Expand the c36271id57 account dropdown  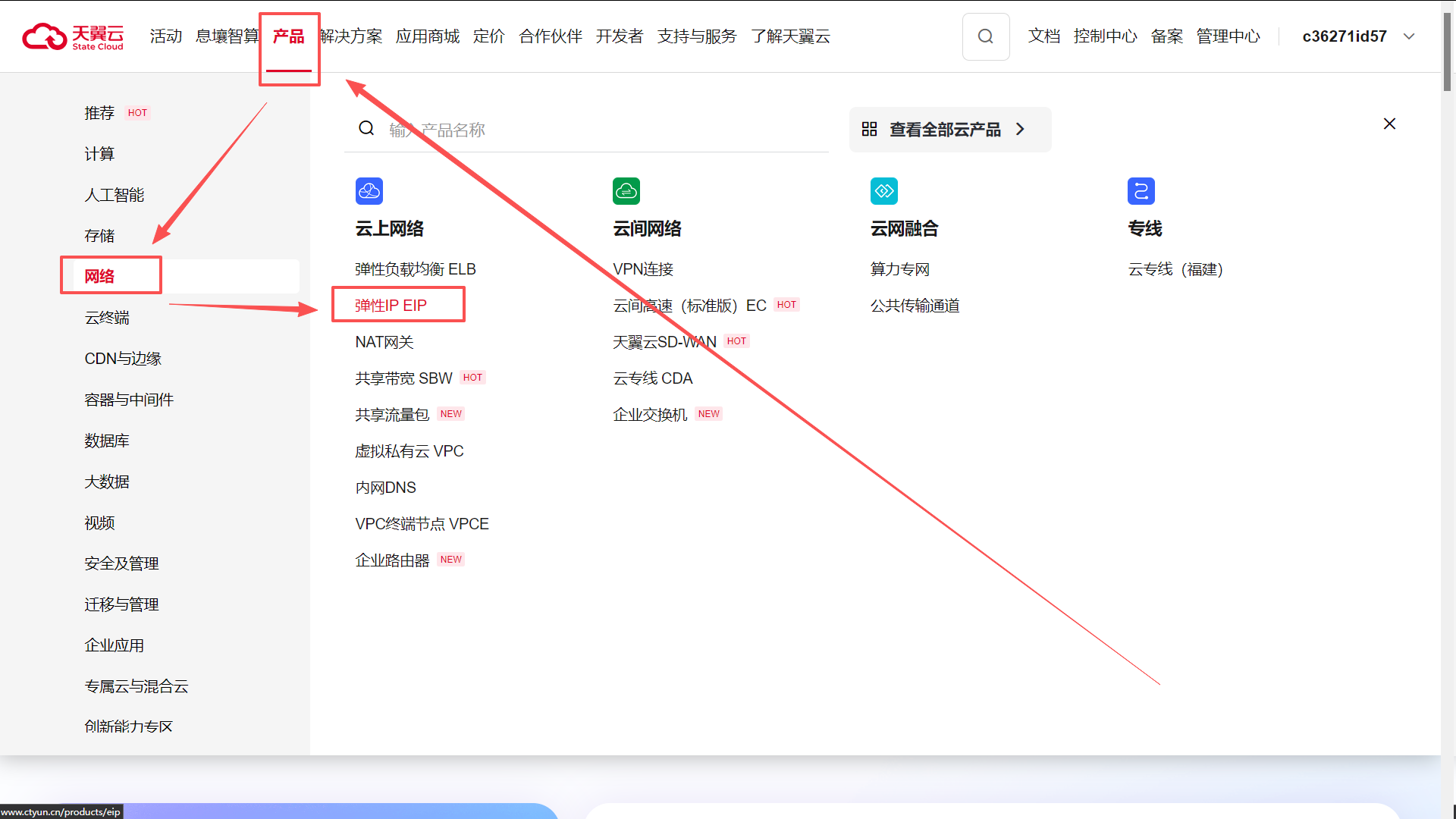pyautogui.click(x=1409, y=36)
